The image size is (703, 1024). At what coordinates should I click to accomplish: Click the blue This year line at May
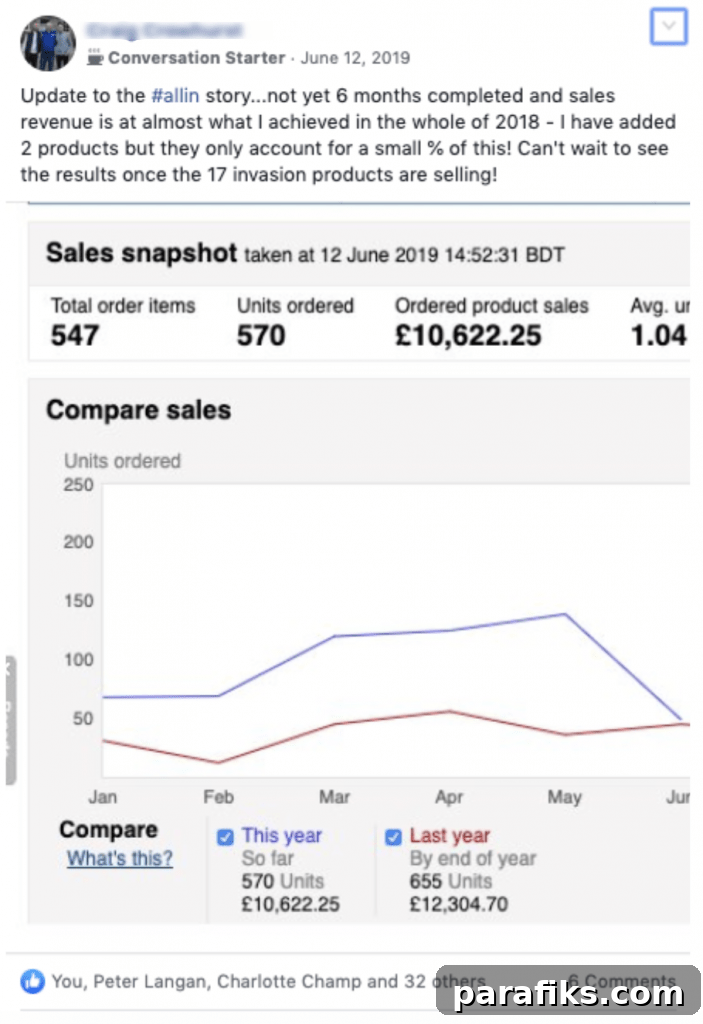[x=565, y=614]
